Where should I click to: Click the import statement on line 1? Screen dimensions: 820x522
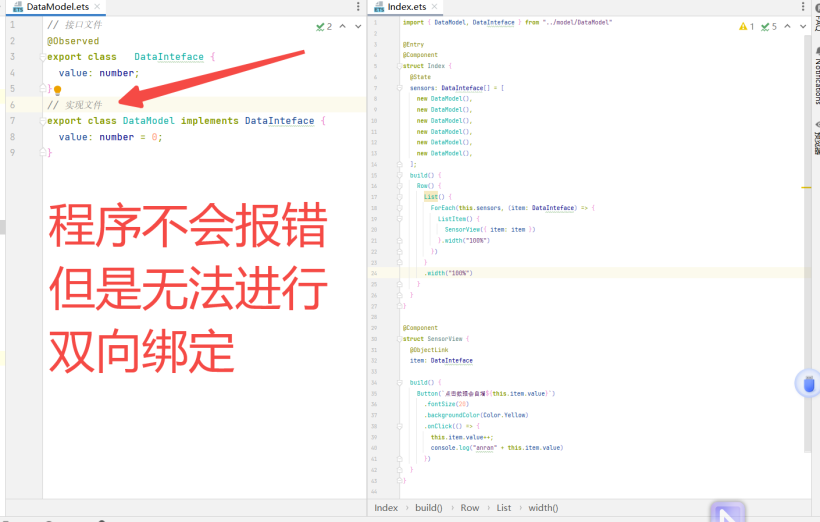click(507, 22)
